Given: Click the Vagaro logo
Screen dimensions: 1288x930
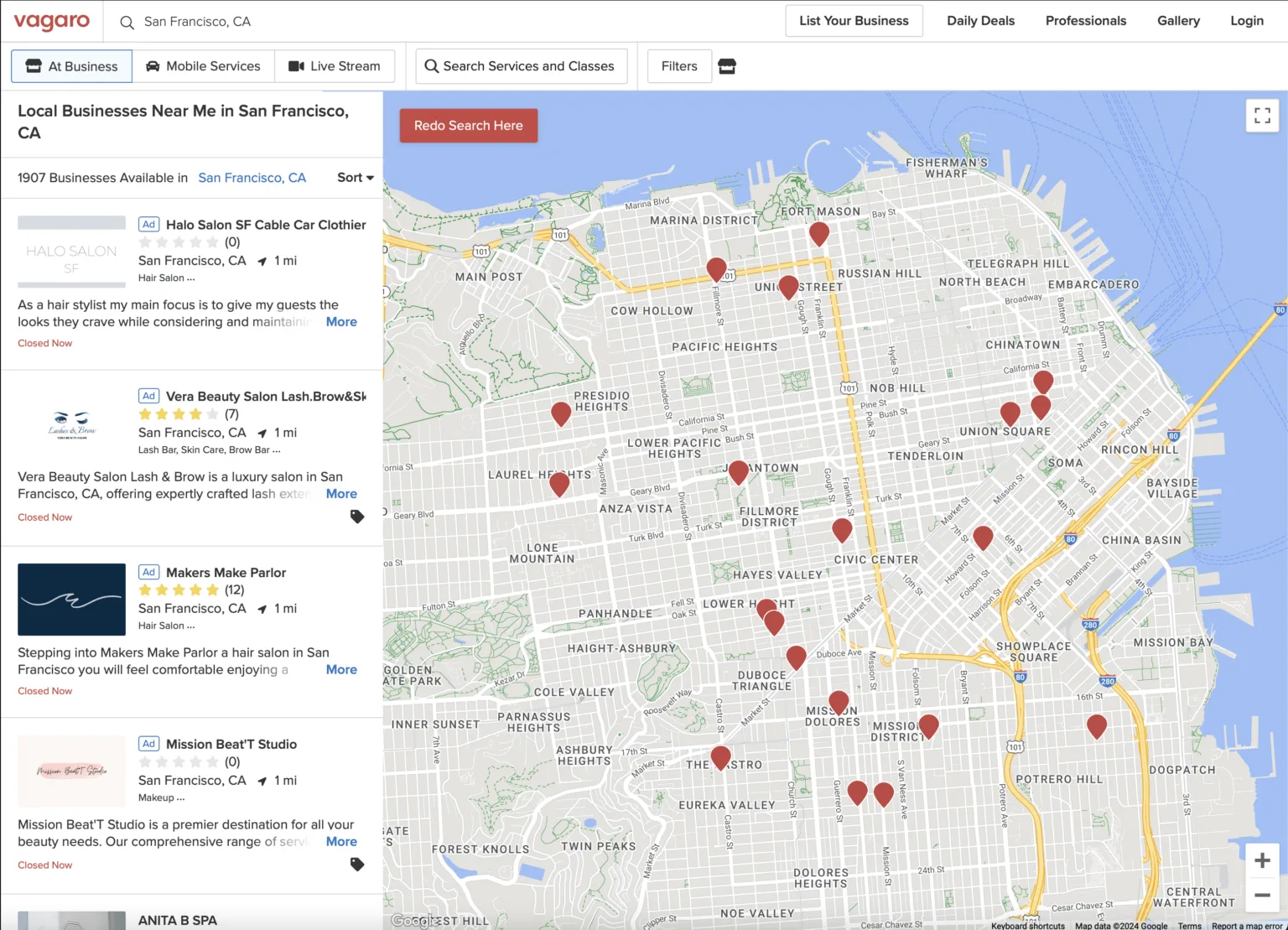Looking at the screenshot, I should tap(51, 21).
